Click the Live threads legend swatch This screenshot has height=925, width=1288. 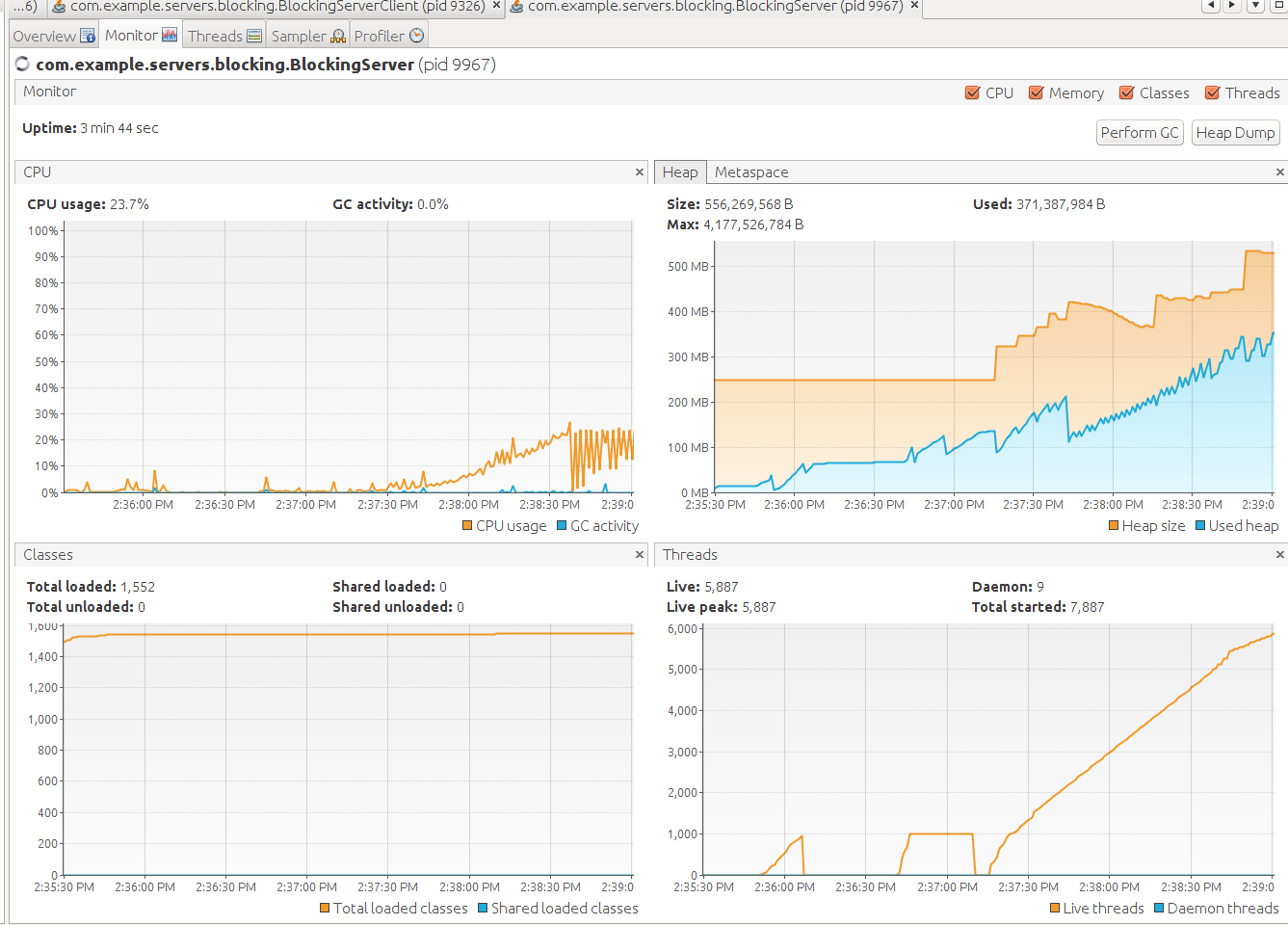pos(1055,909)
